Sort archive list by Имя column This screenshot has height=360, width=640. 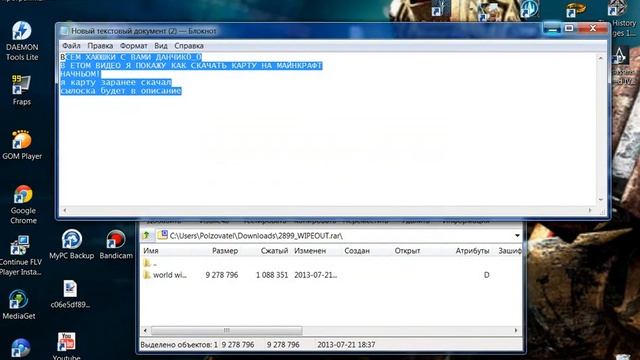pos(151,251)
